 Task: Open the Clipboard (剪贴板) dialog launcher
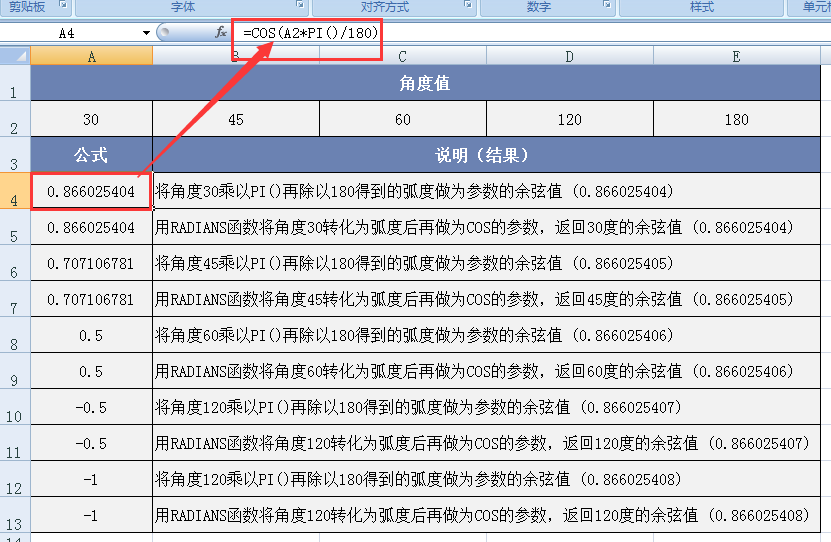(x=63, y=5)
